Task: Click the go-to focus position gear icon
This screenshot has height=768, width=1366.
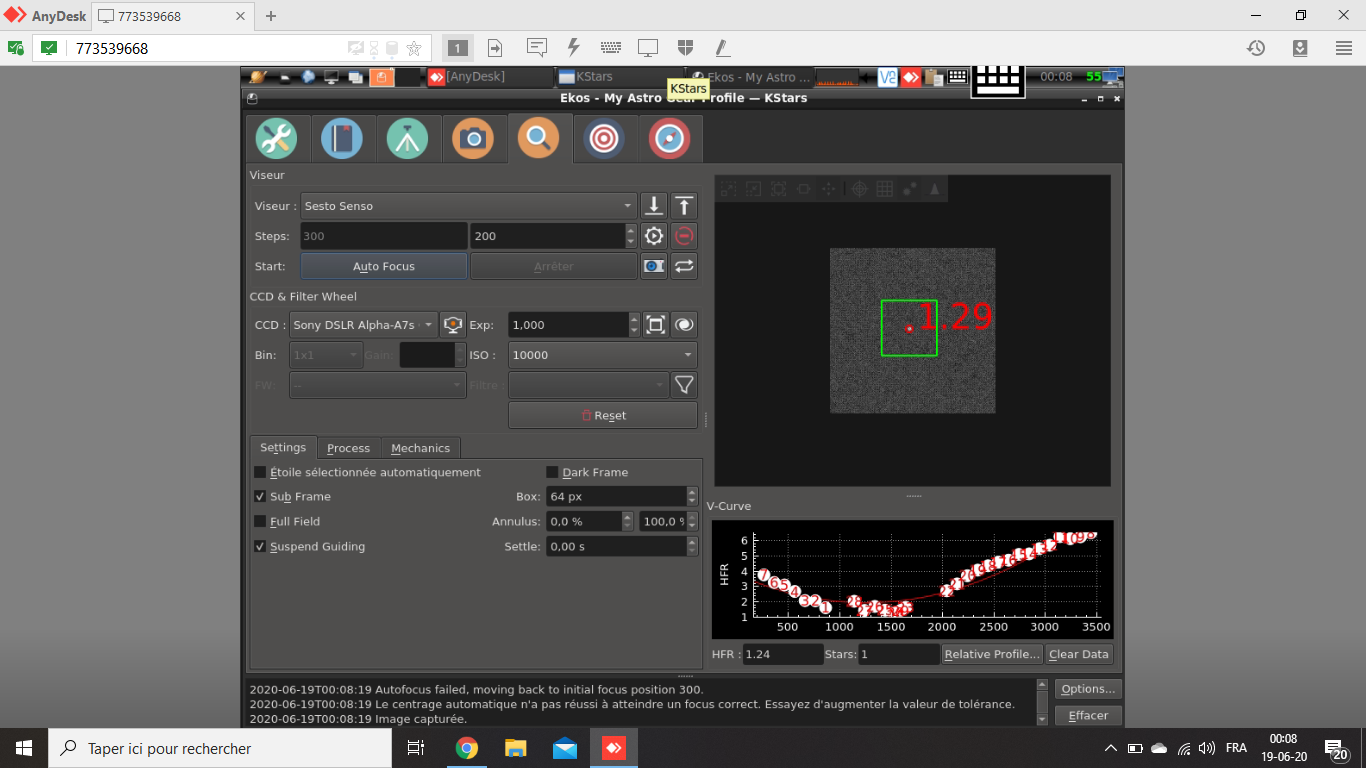Action: coord(654,236)
